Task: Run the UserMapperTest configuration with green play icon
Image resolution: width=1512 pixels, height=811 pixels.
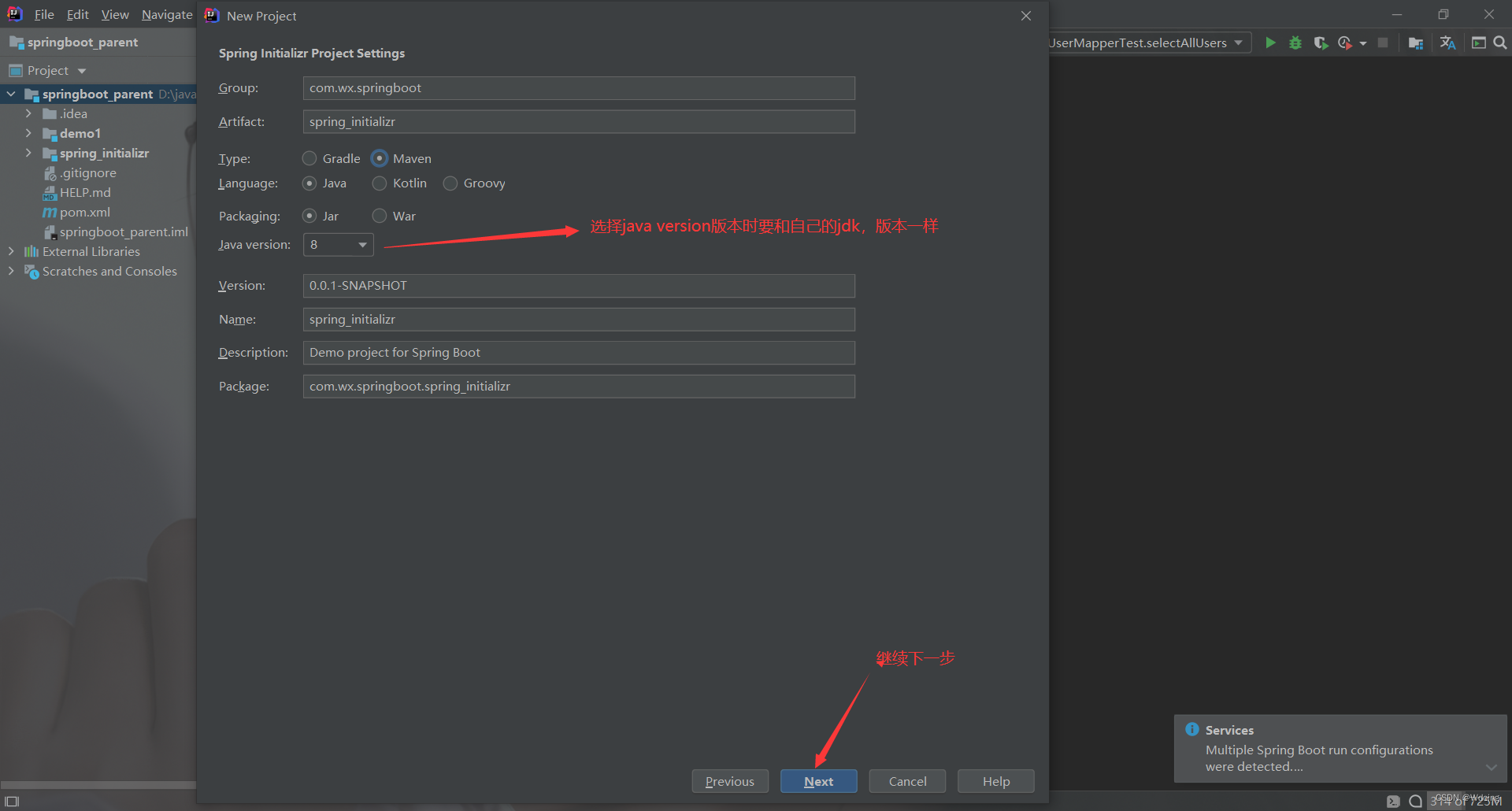Action: pyautogui.click(x=1270, y=43)
